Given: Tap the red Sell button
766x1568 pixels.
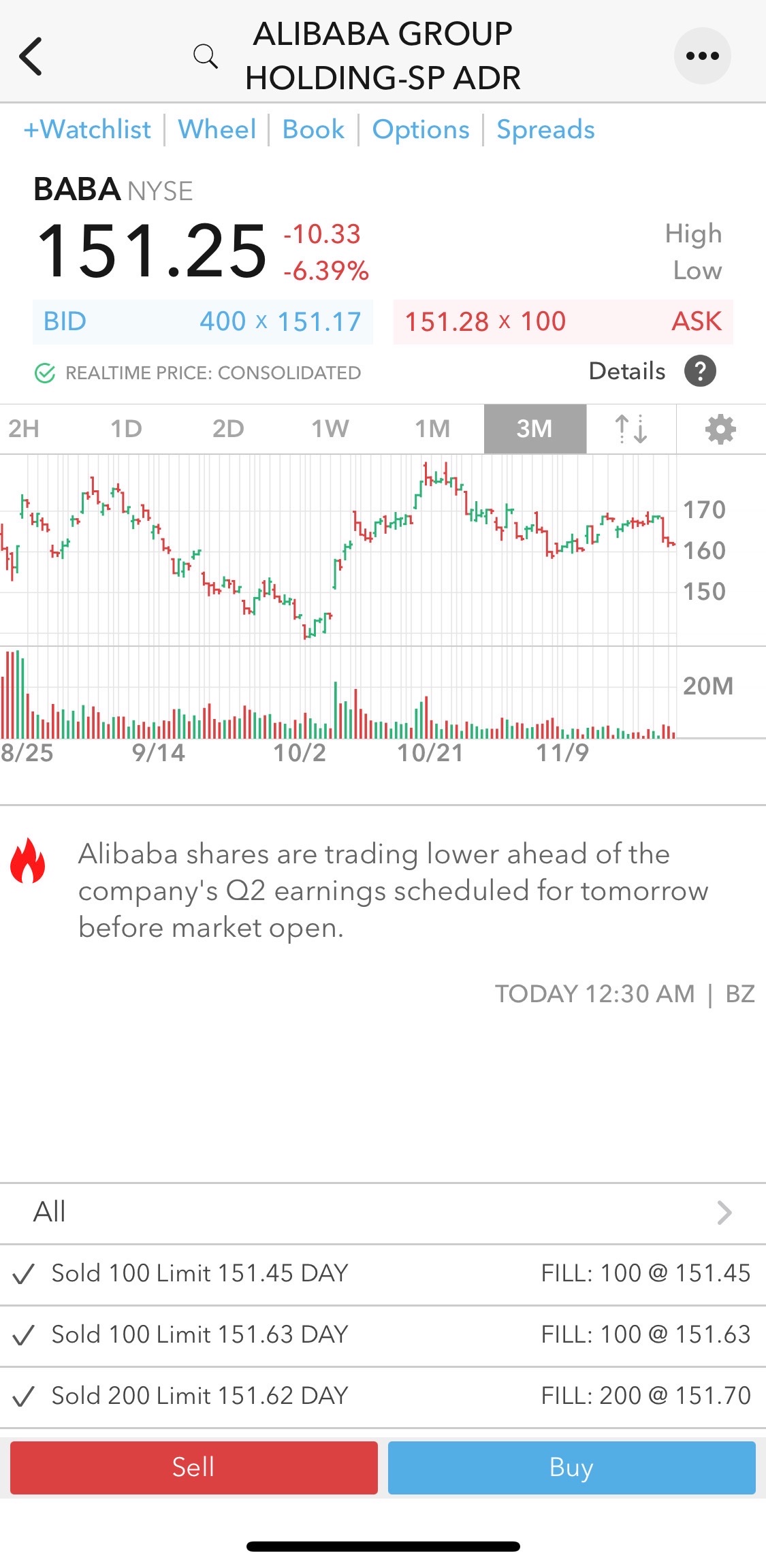Looking at the screenshot, I should click(x=194, y=1467).
